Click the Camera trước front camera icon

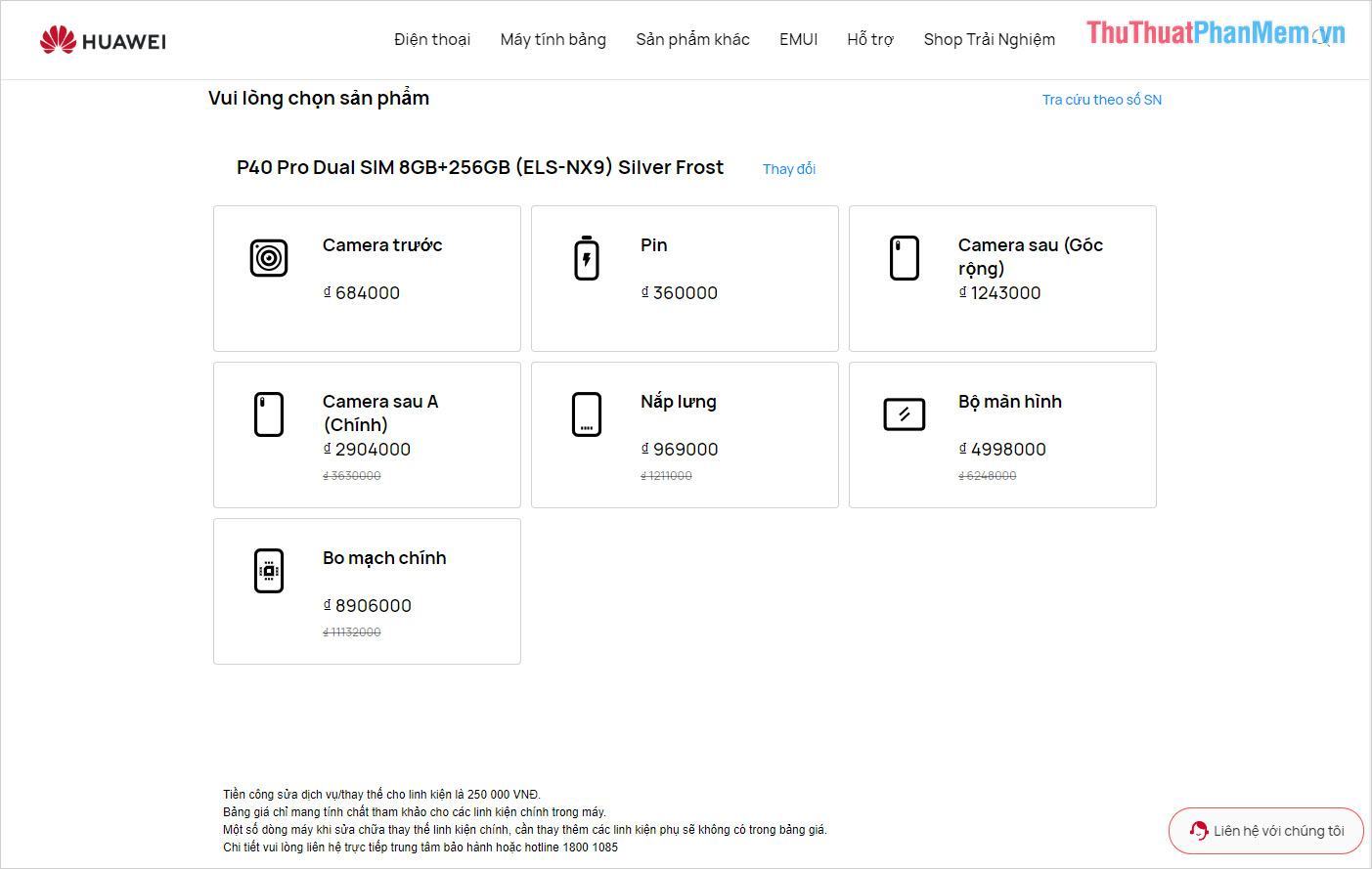click(269, 258)
